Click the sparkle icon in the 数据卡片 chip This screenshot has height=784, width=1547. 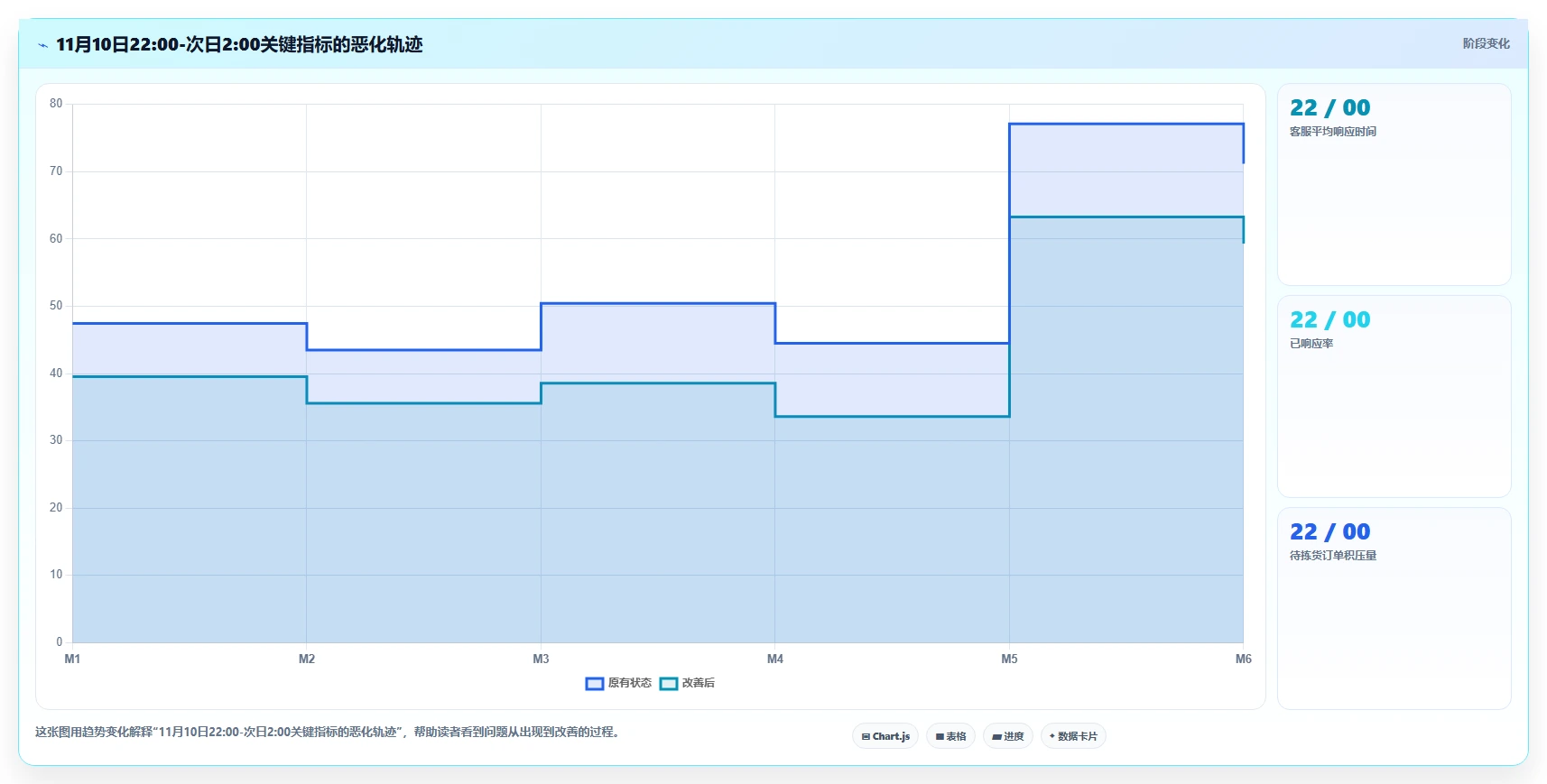pos(1052,736)
